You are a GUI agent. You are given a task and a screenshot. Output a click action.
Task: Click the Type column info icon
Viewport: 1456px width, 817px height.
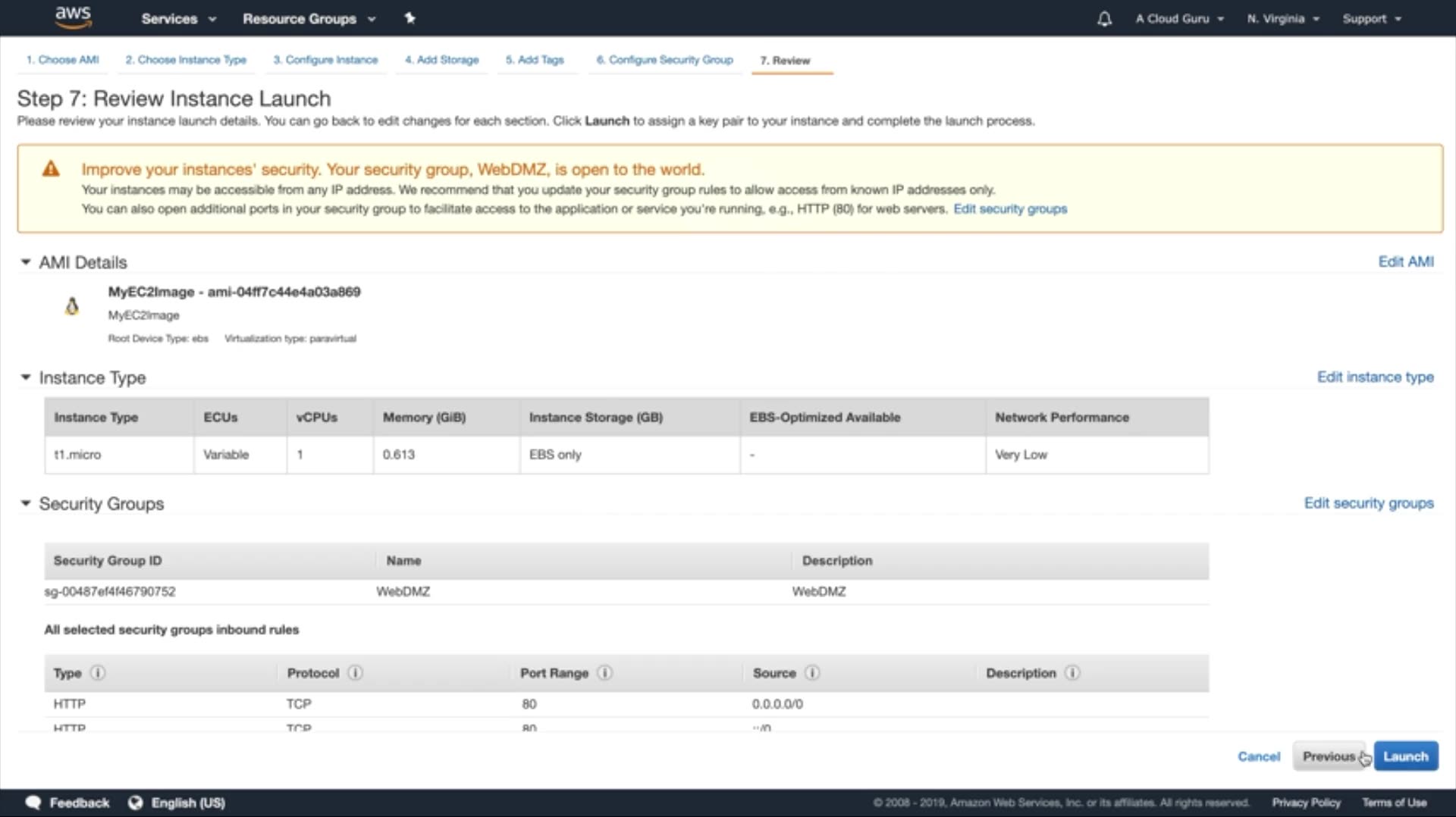[x=98, y=673]
